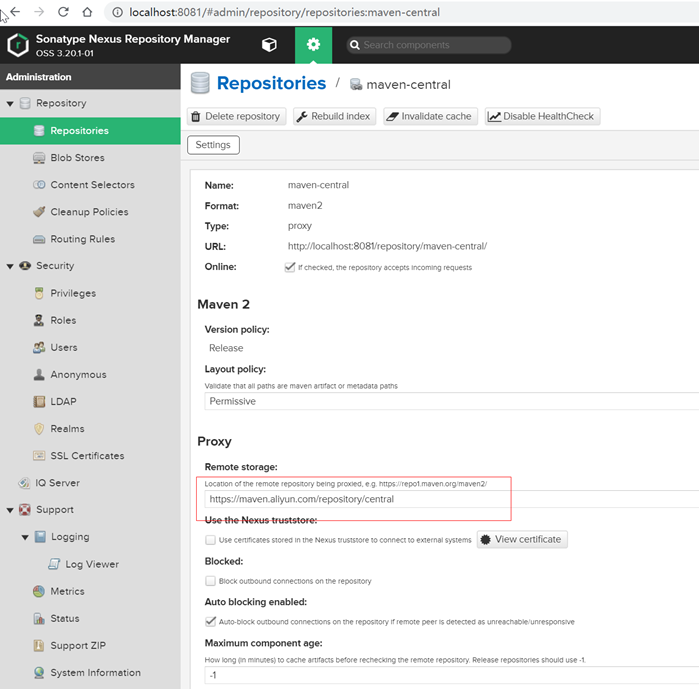Click the Cleanup Policies broom icon
This screenshot has height=689, width=699.
coord(39,212)
